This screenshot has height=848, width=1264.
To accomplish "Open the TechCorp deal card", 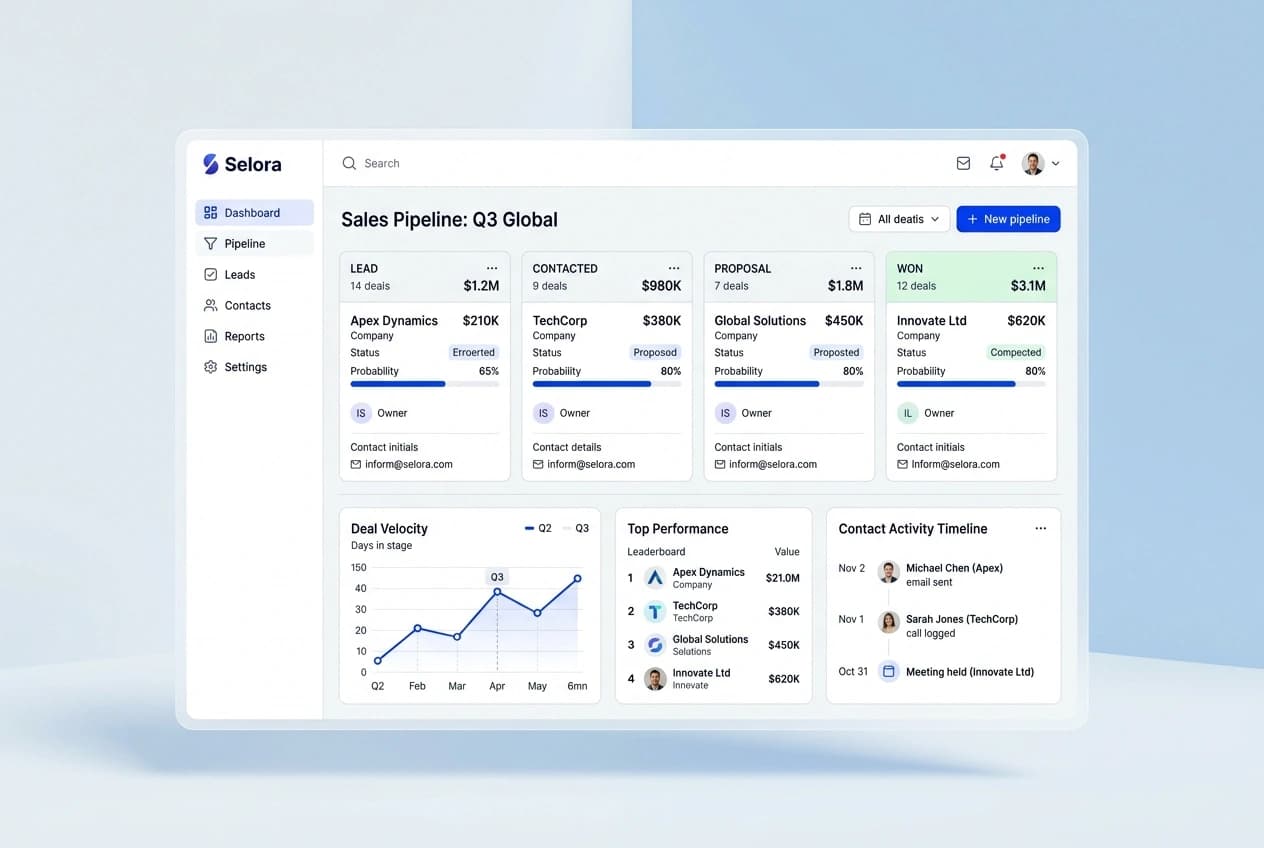I will click(x=607, y=392).
